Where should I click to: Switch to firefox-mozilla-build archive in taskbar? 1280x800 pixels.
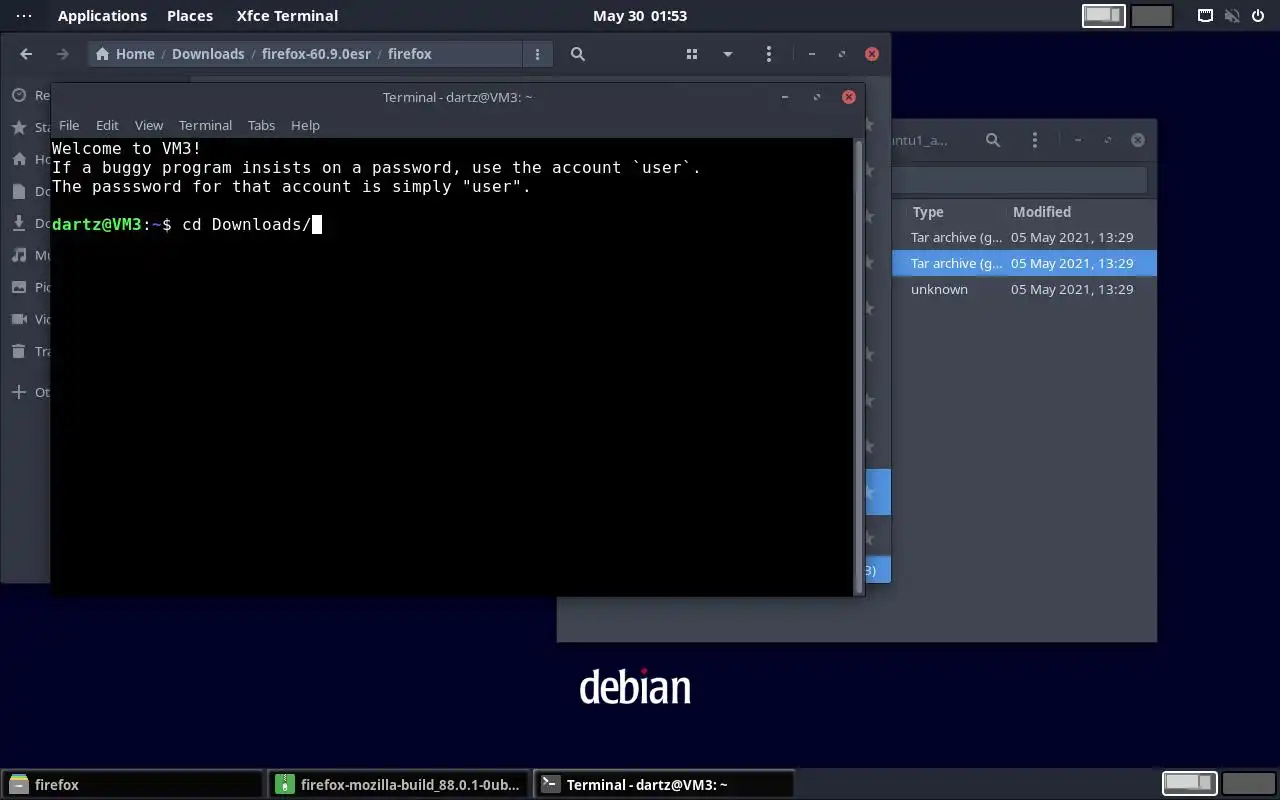(399, 785)
